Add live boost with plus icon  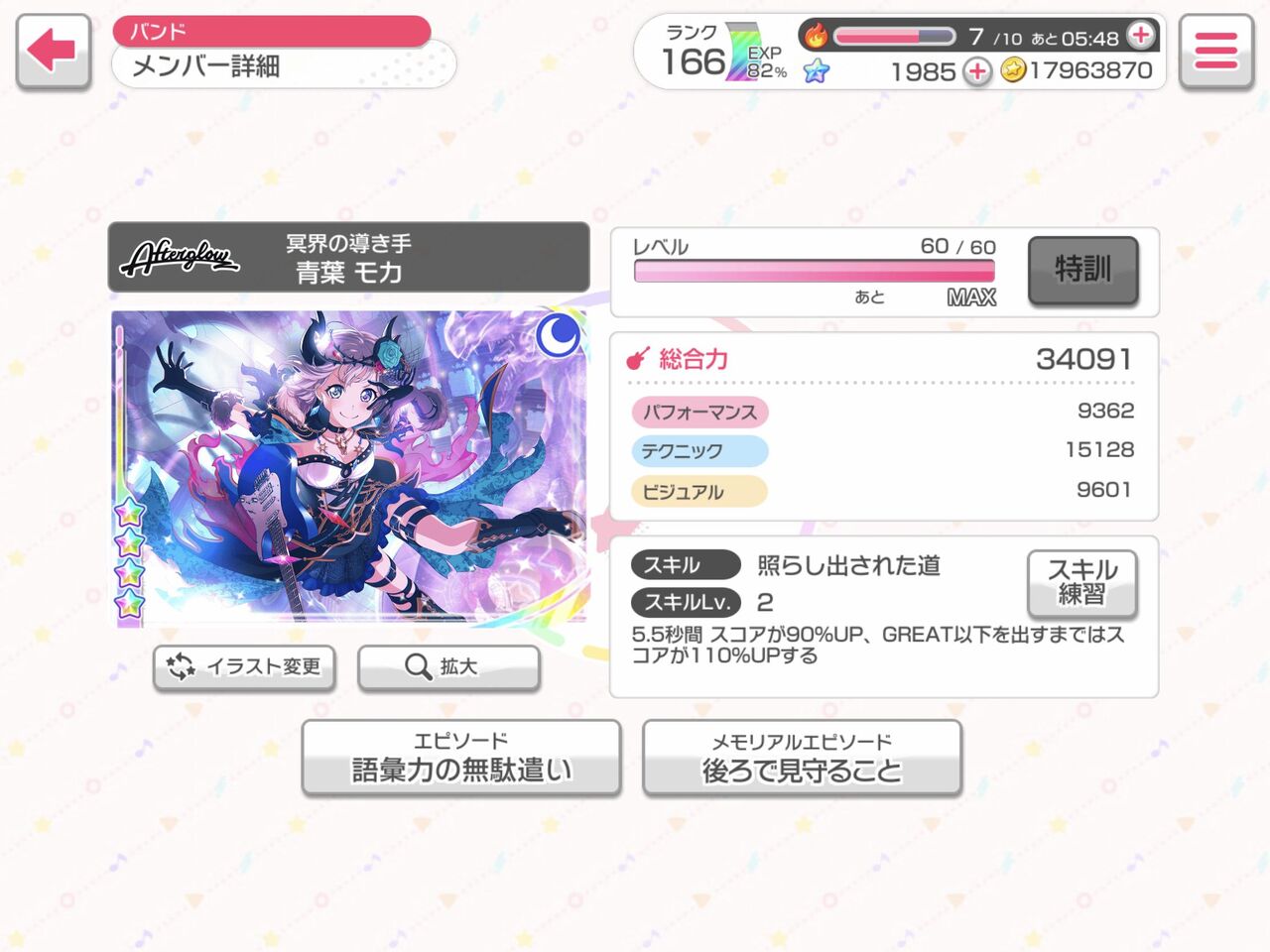(x=1141, y=36)
